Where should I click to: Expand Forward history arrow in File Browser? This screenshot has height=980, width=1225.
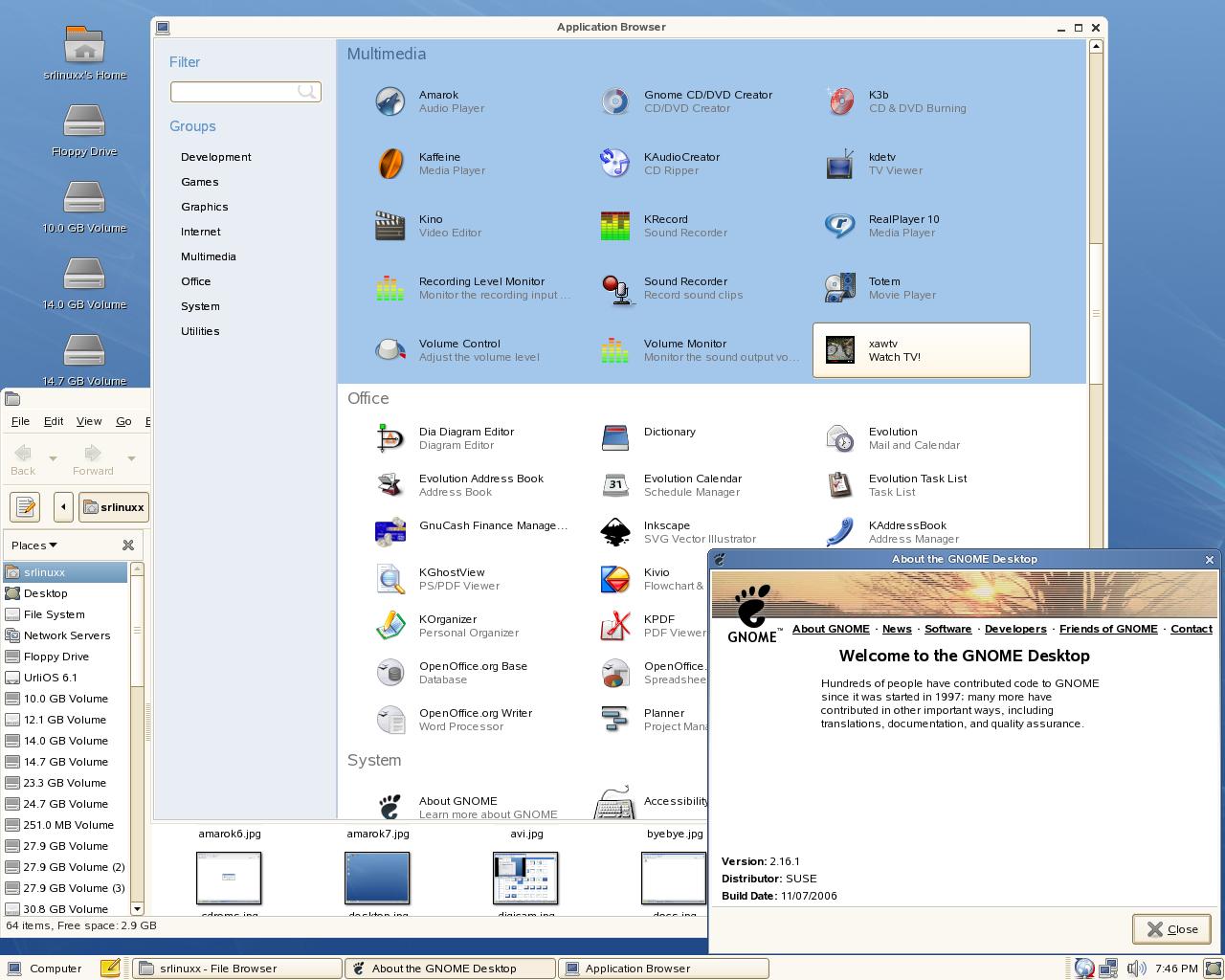click(131, 458)
